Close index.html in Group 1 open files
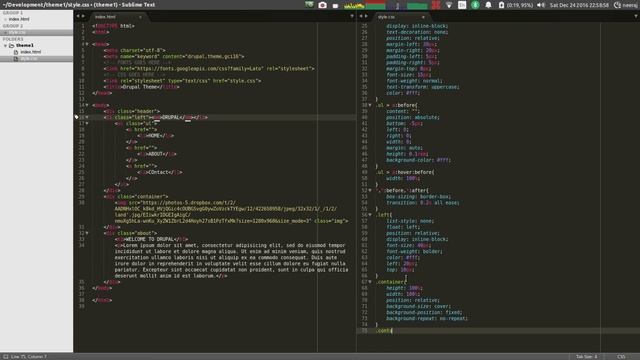This screenshot has width=640, height=360. pyautogui.click(x=5, y=19)
